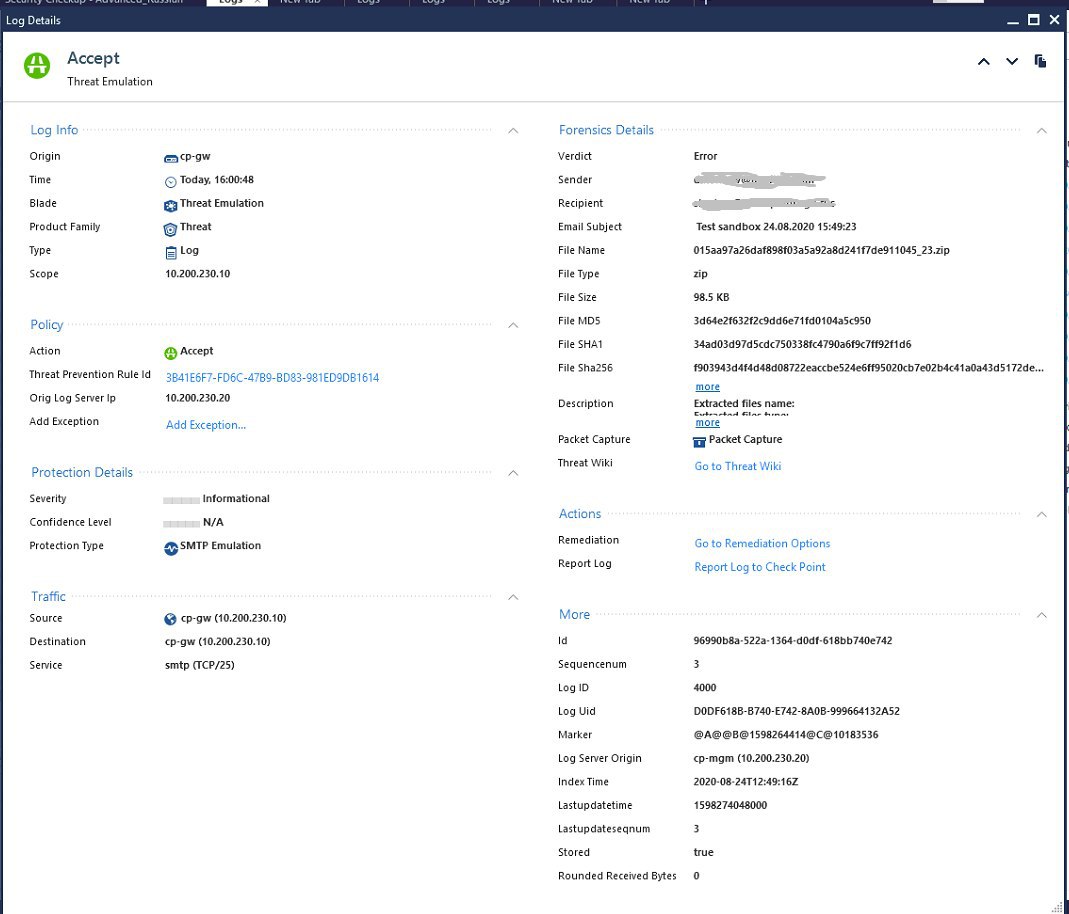Select the File SHA1 hash value

tap(802, 344)
